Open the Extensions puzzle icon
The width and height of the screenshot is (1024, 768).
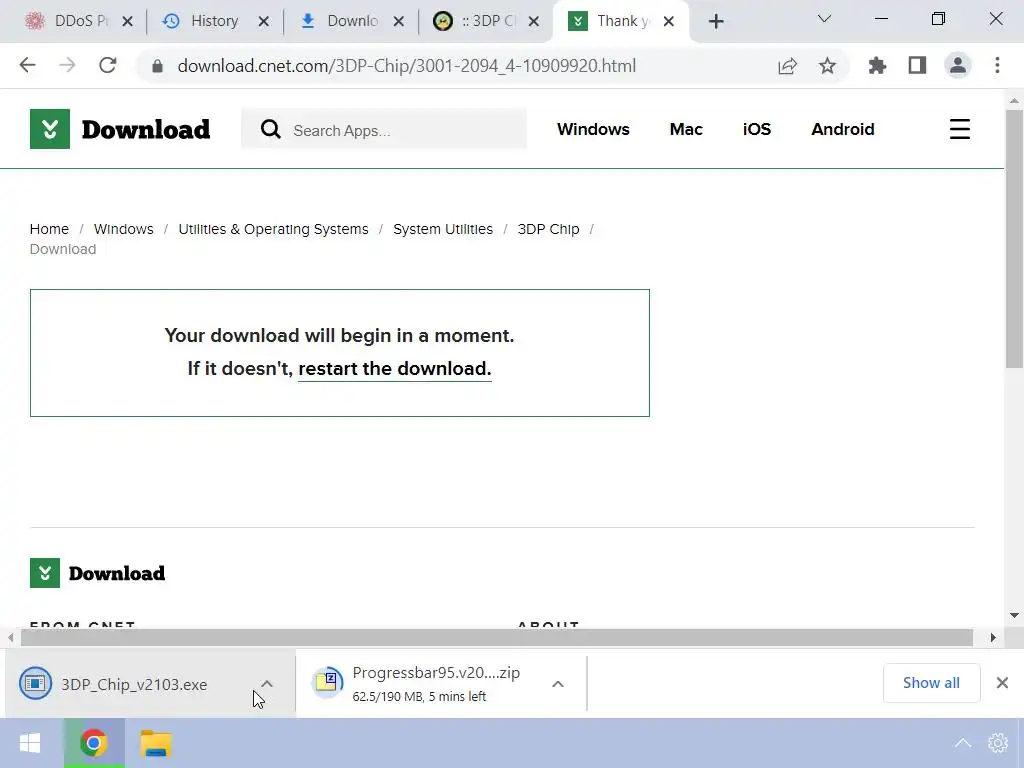coord(877,65)
